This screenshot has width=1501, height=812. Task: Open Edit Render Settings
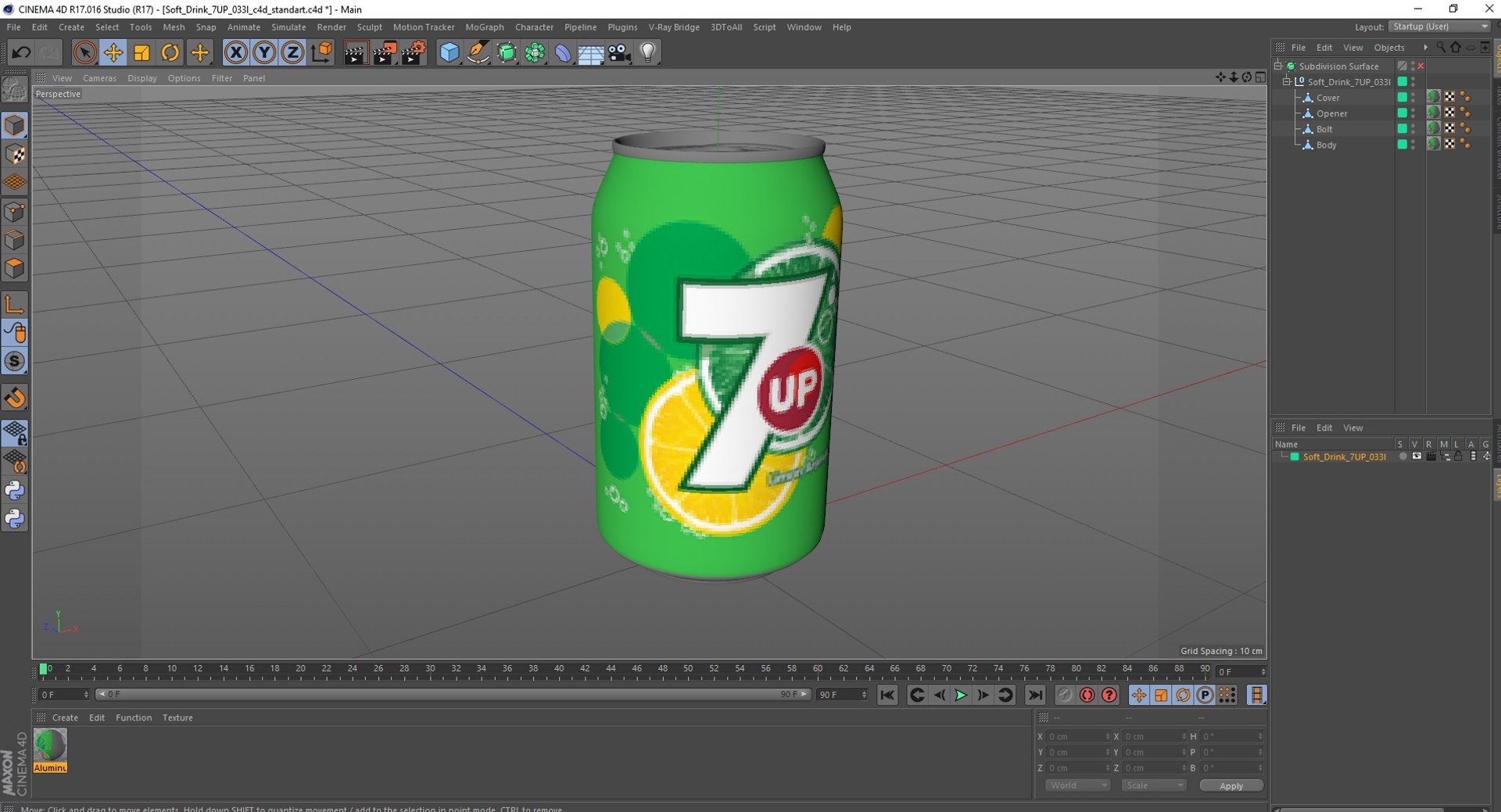(x=413, y=52)
